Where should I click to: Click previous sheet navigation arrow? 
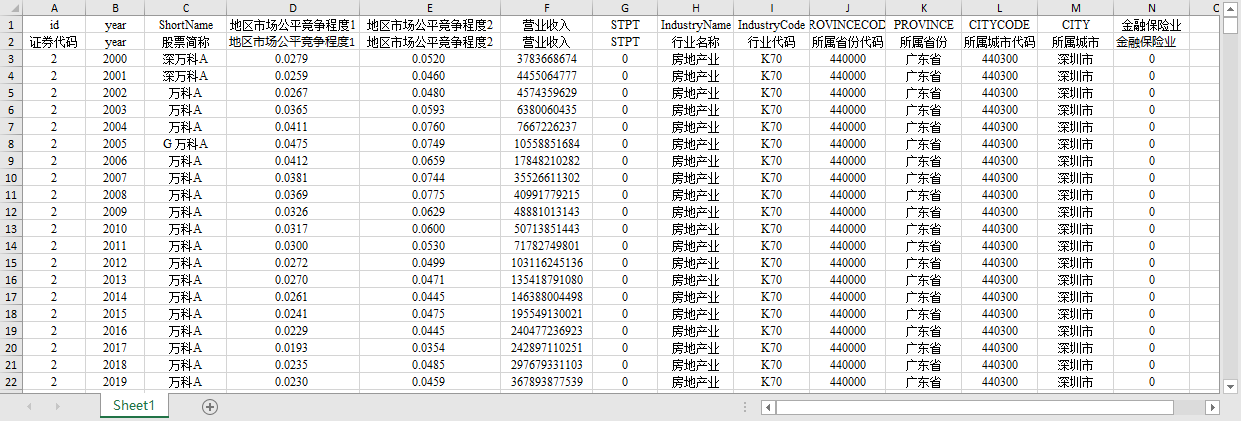click(29, 406)
